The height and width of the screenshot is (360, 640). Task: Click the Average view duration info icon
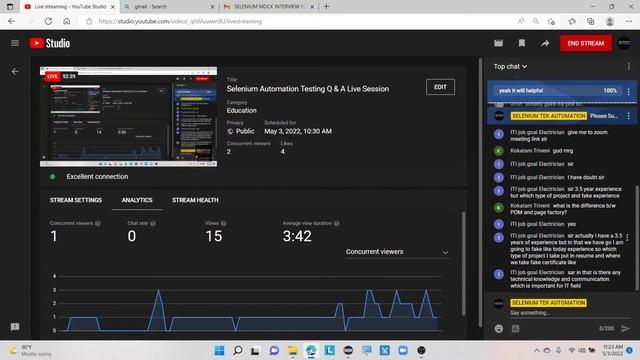tap(337, 223)
